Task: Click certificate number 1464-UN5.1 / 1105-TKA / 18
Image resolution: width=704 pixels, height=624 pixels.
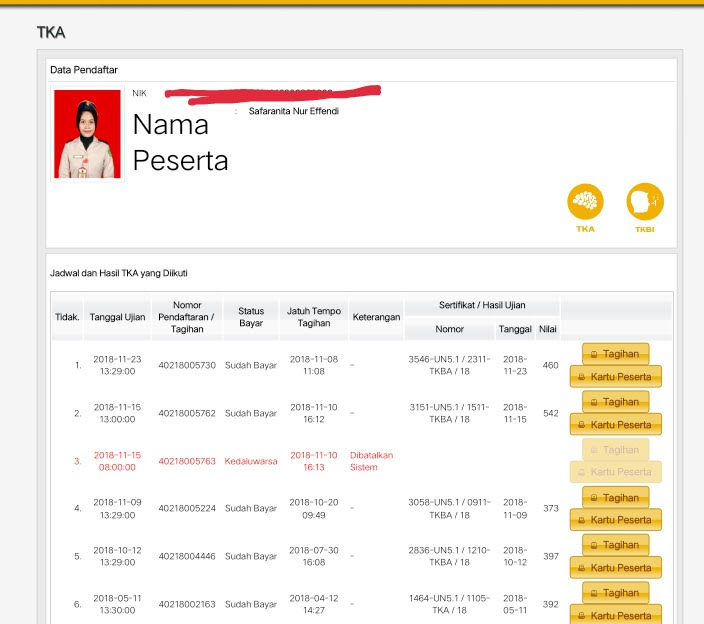Action: [449, 604]
